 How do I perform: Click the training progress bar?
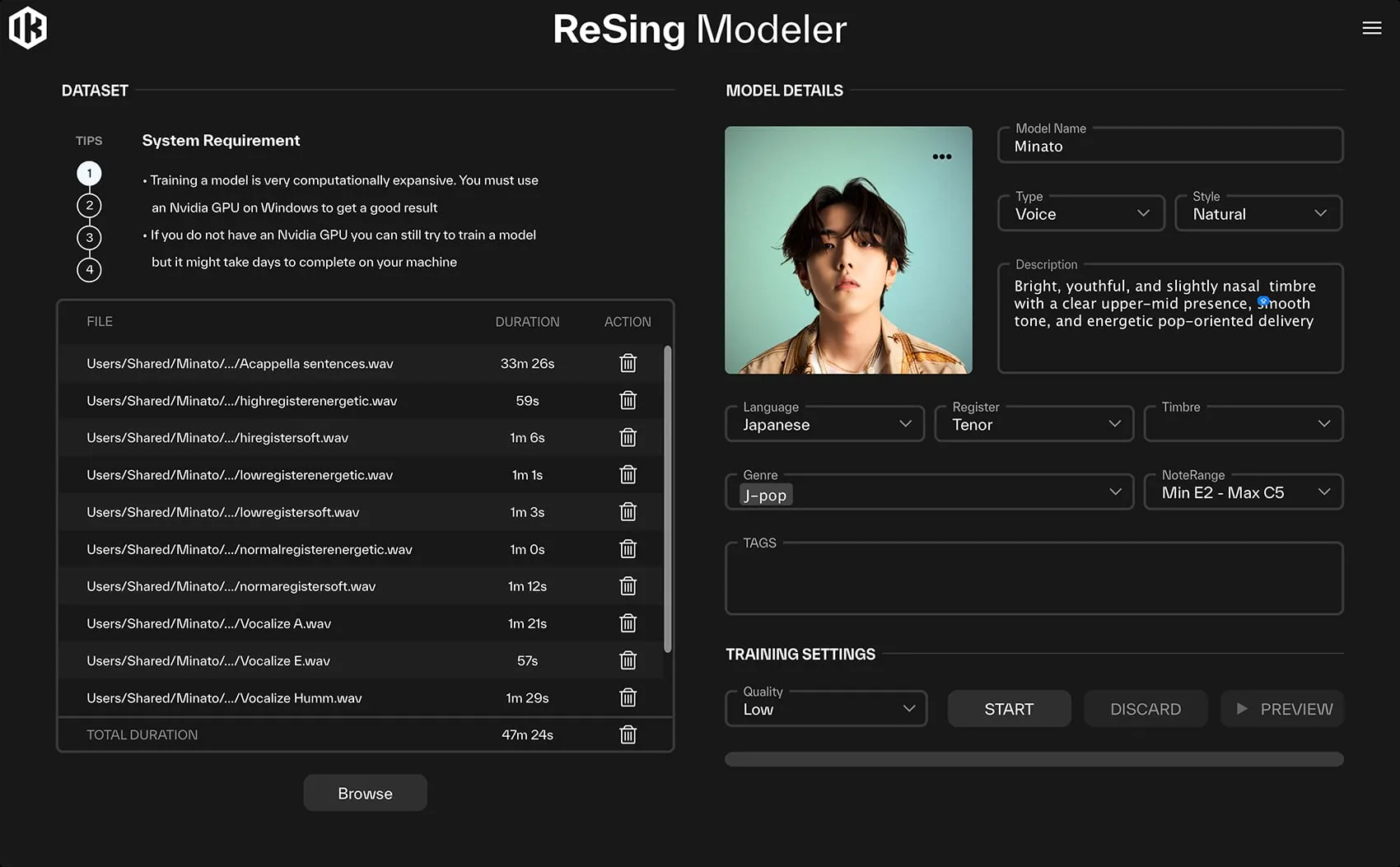click(1034, 759)
